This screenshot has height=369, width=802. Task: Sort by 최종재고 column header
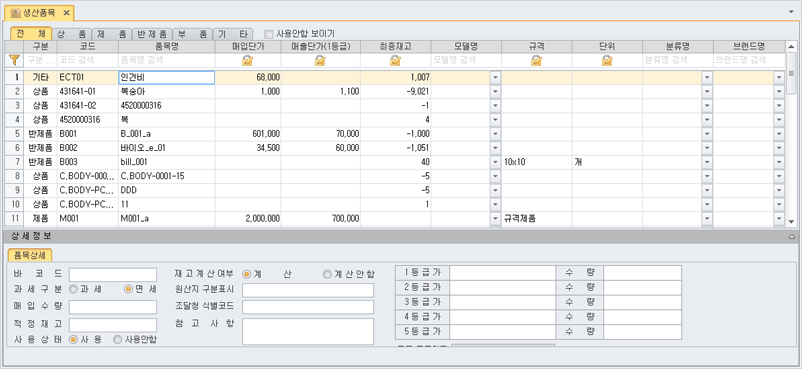click(x=395, y=47)
